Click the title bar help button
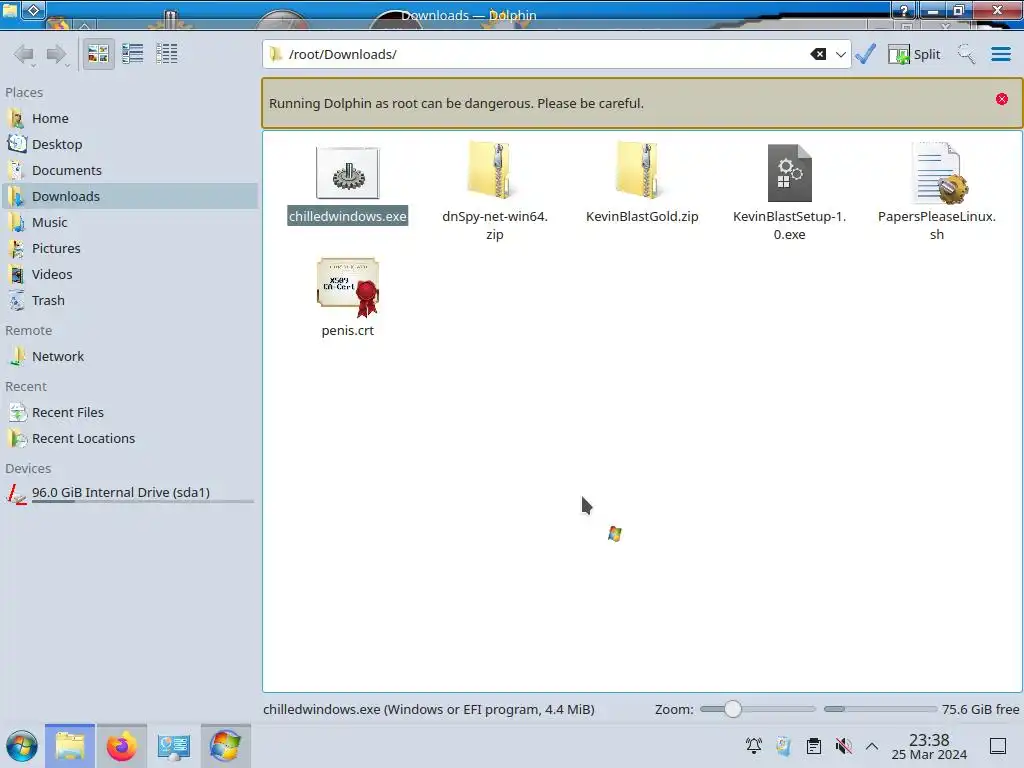Image resolution: width=1024 pixels, height=768 pixels. point(903,10)
